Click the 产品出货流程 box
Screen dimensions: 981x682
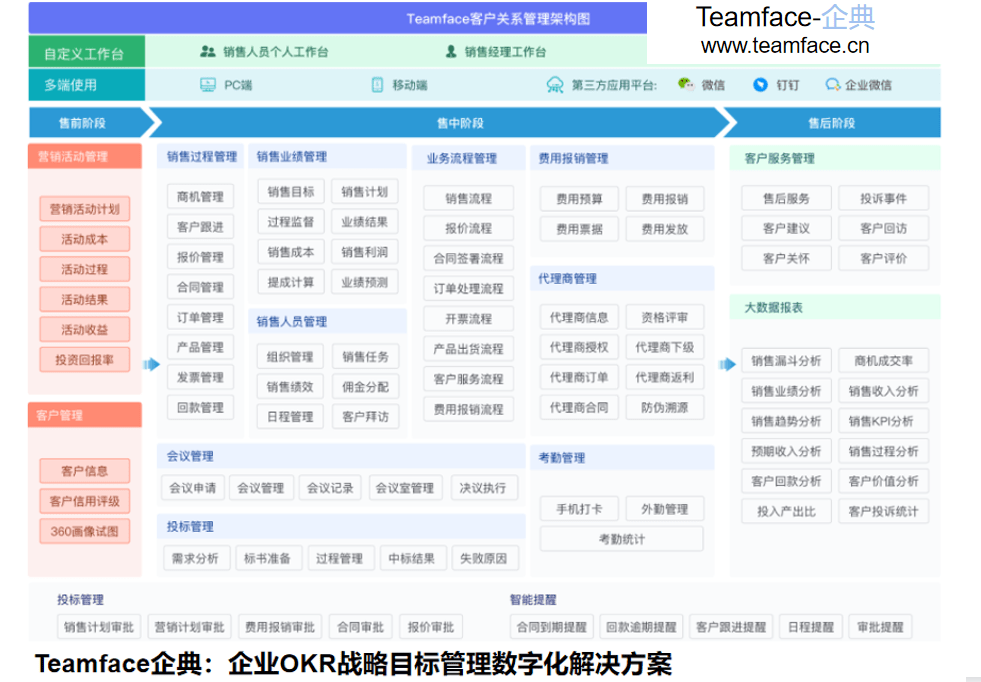[x=469, y=349]
